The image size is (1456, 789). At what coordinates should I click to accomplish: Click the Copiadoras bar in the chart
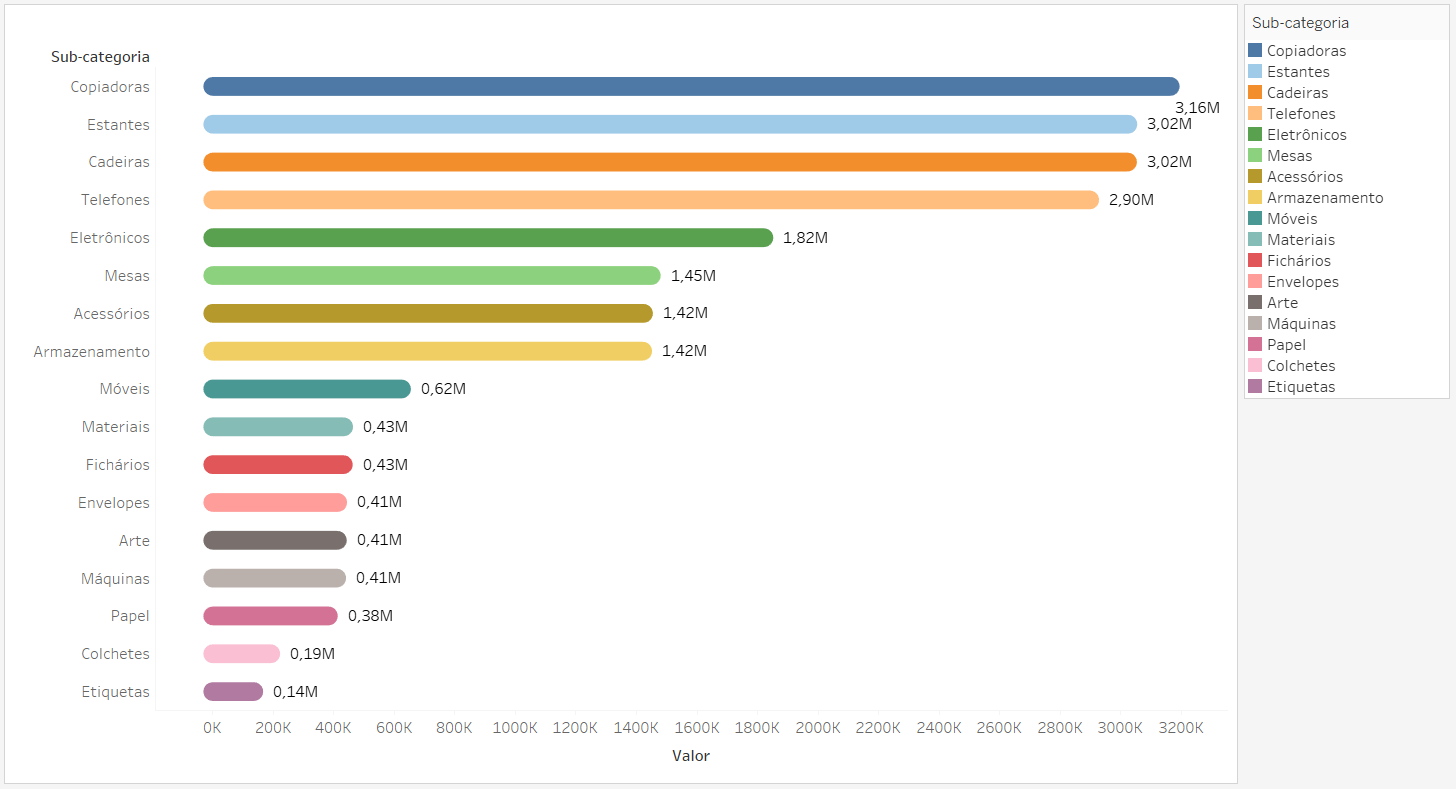point(691,86)
